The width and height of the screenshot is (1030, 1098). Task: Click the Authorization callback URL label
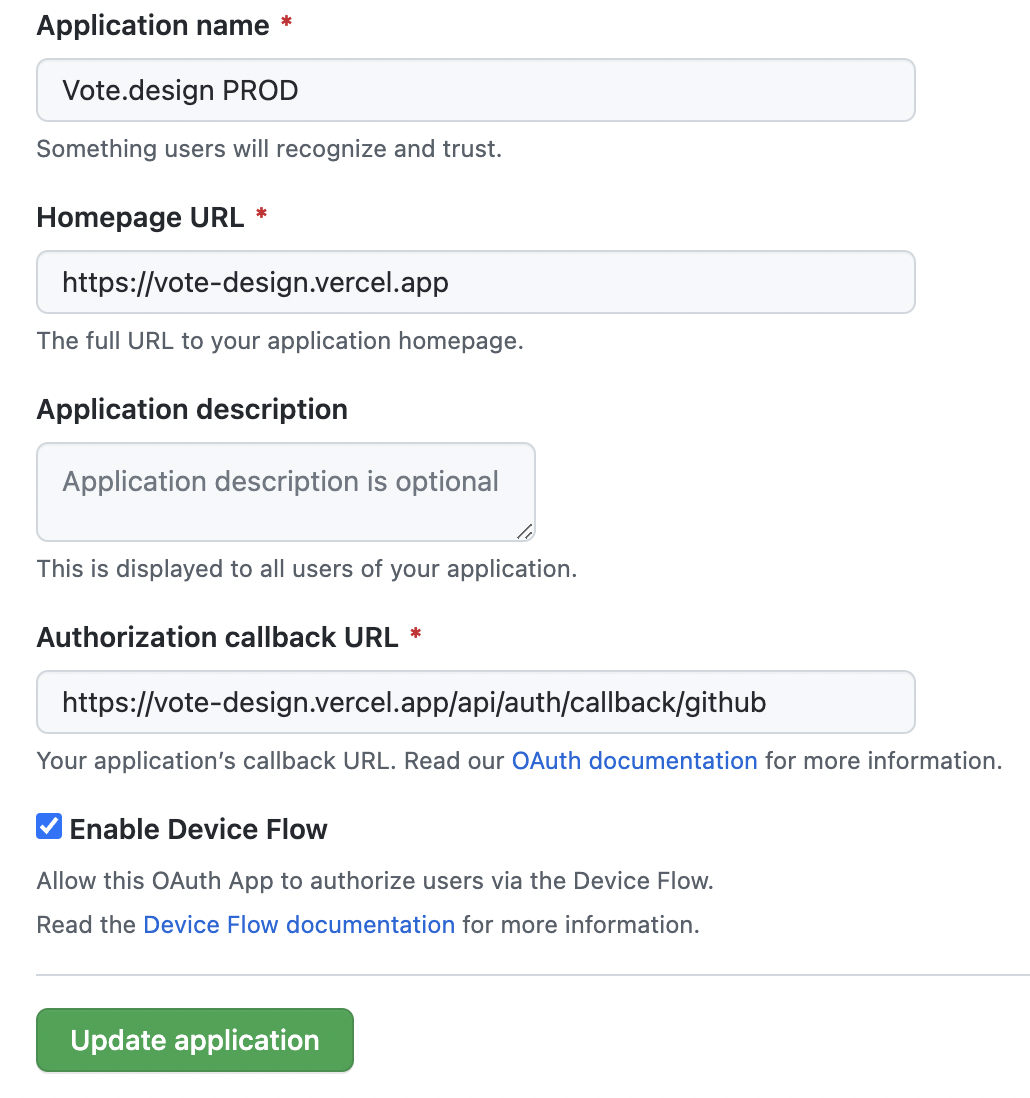point(217,637)
